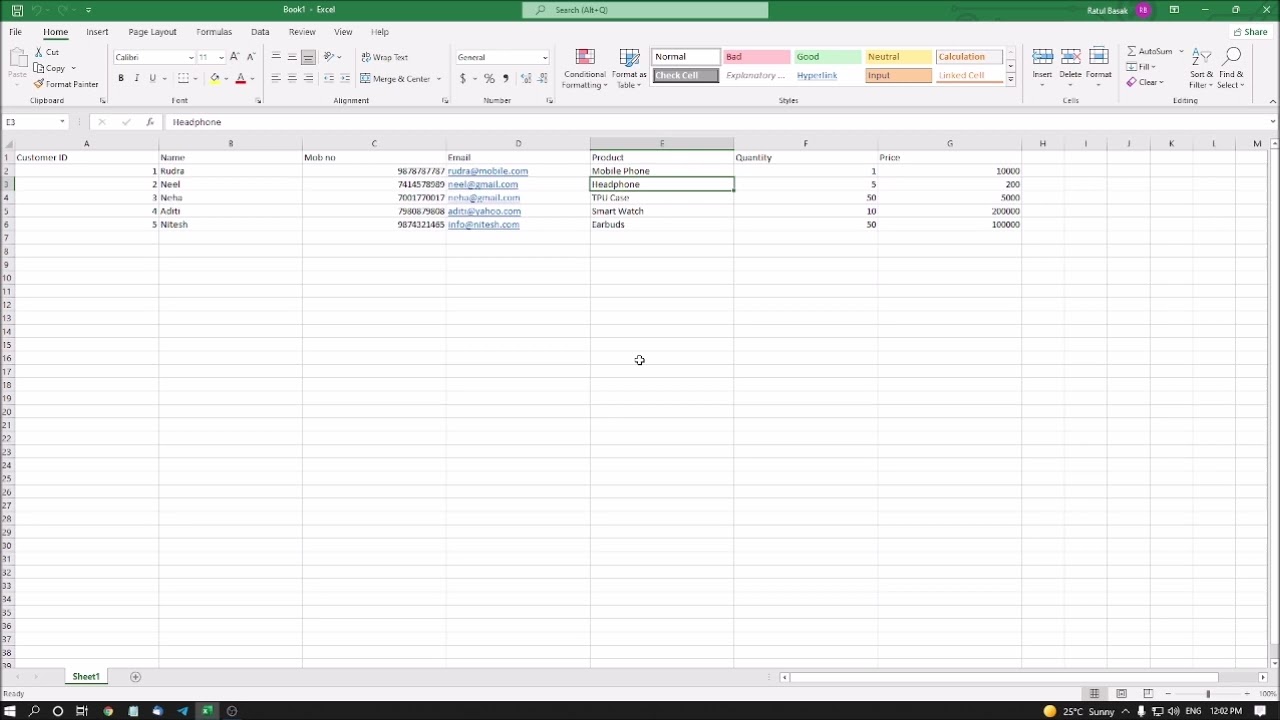Toggle Underline formatting
1280x720 pixels.
pyautogui.click(x=153, y=78)
